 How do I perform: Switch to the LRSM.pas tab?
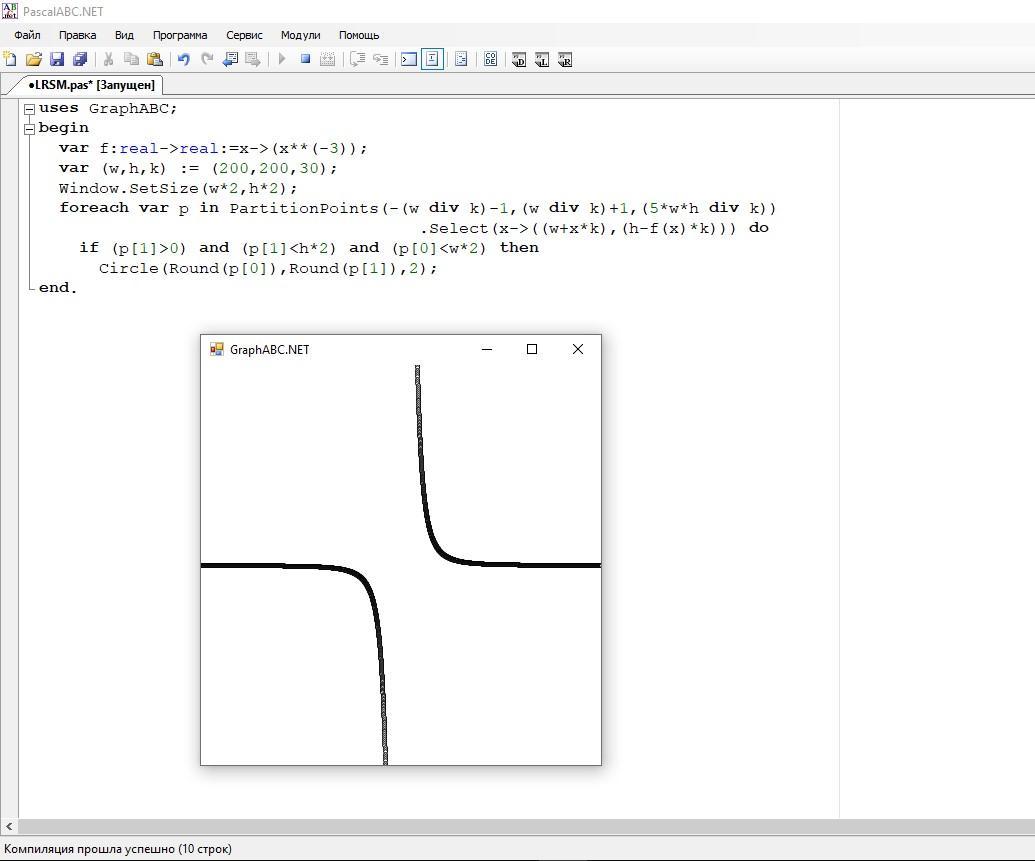[90, 85]
